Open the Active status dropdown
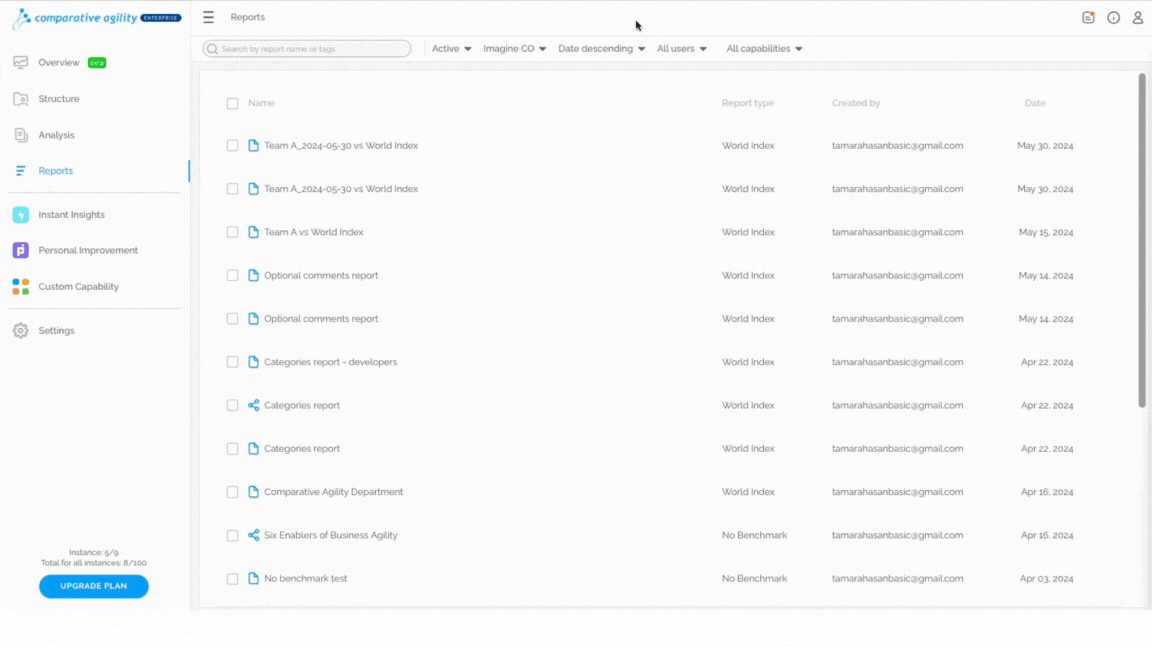 coord(451,48)
